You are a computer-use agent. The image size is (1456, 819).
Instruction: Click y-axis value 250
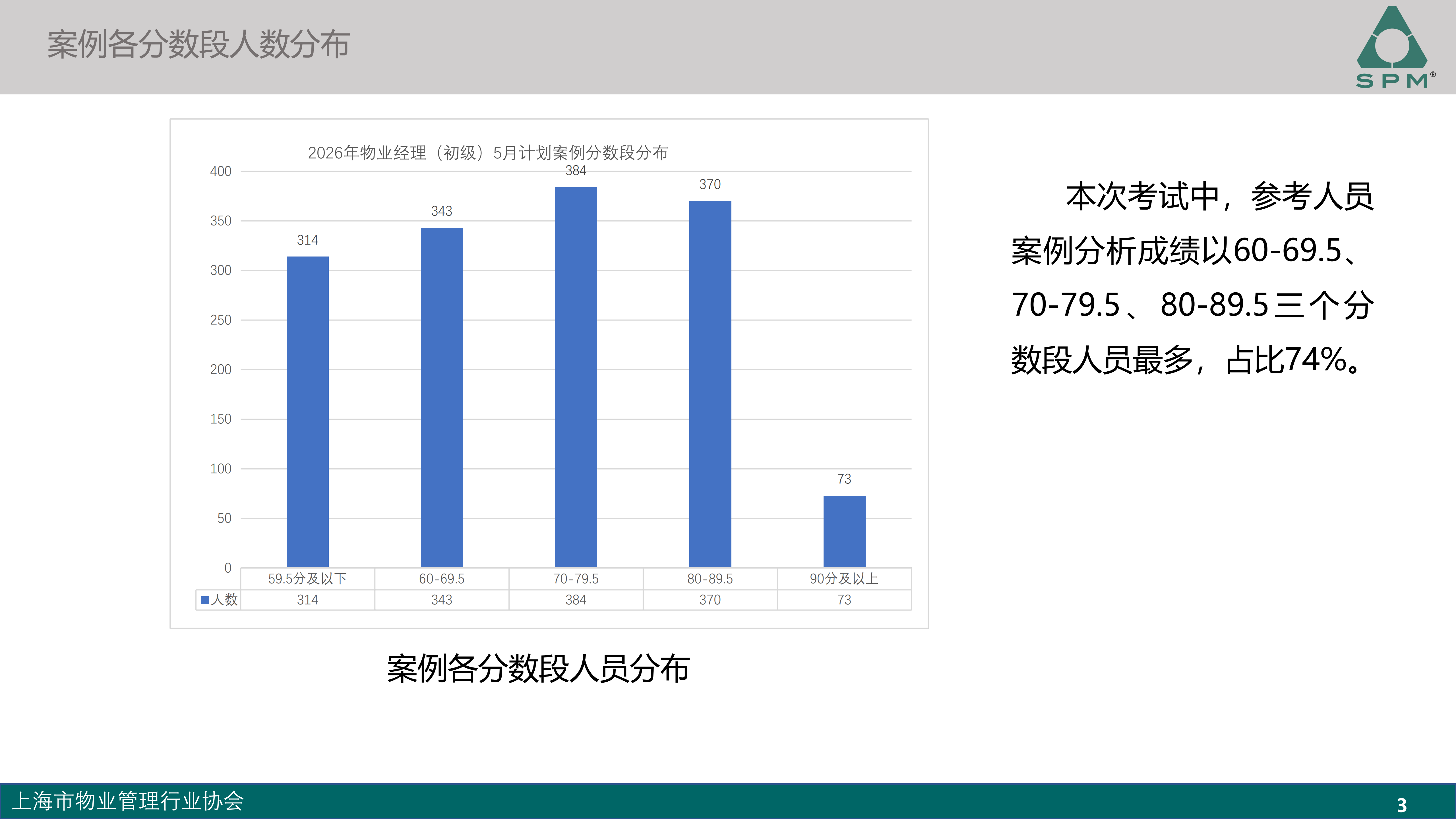pos(220,320)
